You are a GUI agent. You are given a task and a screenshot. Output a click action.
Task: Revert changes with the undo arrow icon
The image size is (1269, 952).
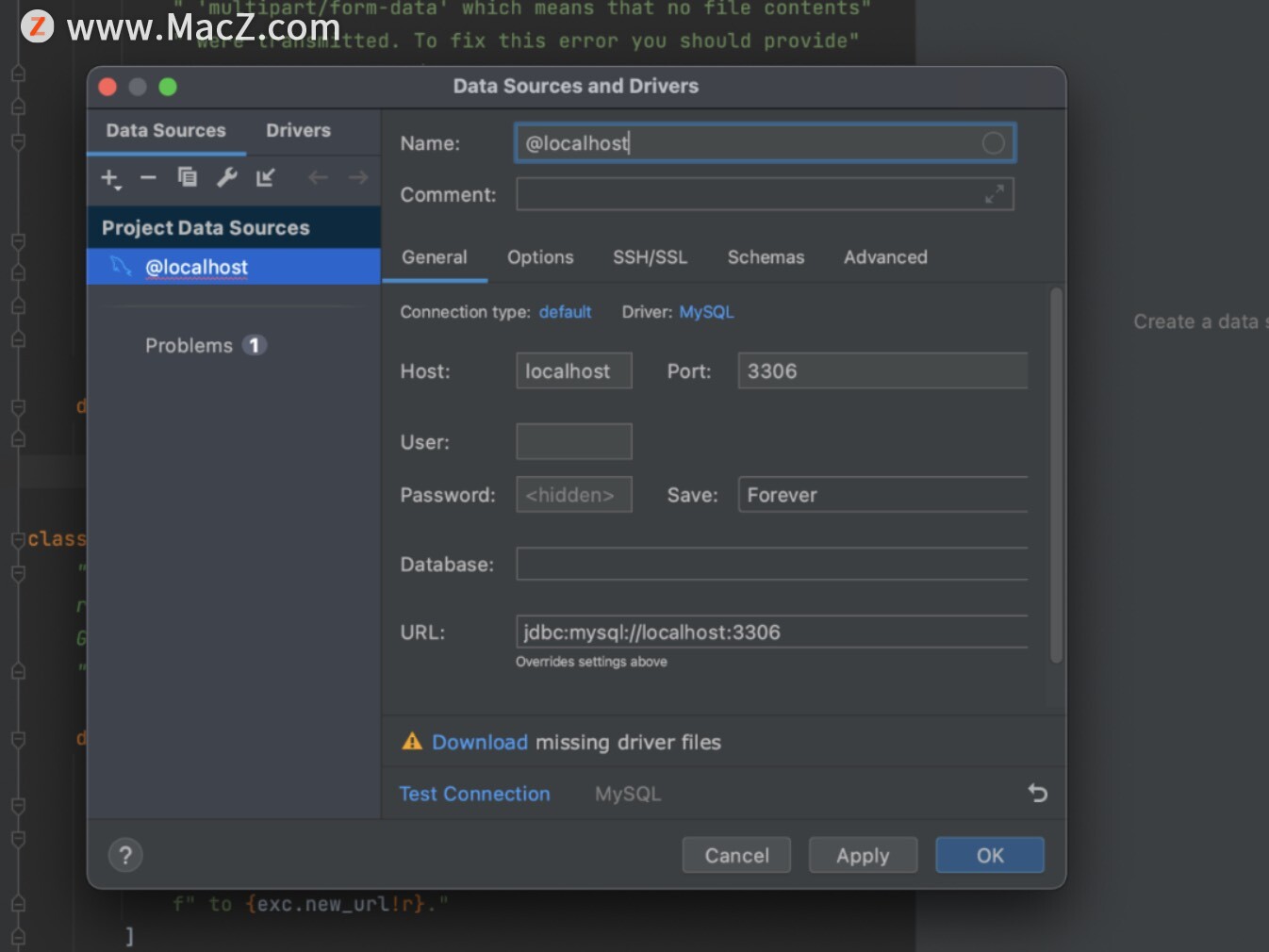coord(1037,794)
